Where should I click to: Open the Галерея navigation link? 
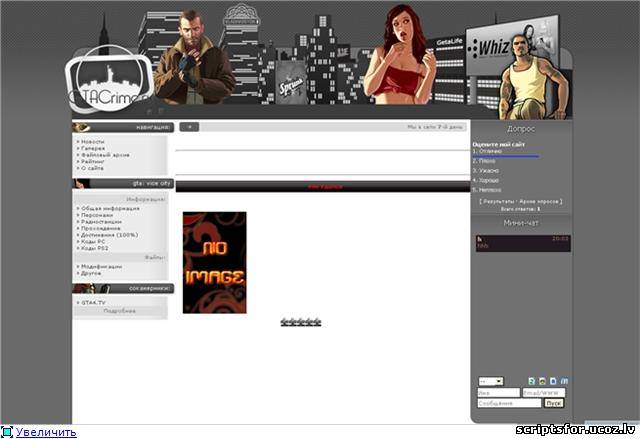pos(93,148)
